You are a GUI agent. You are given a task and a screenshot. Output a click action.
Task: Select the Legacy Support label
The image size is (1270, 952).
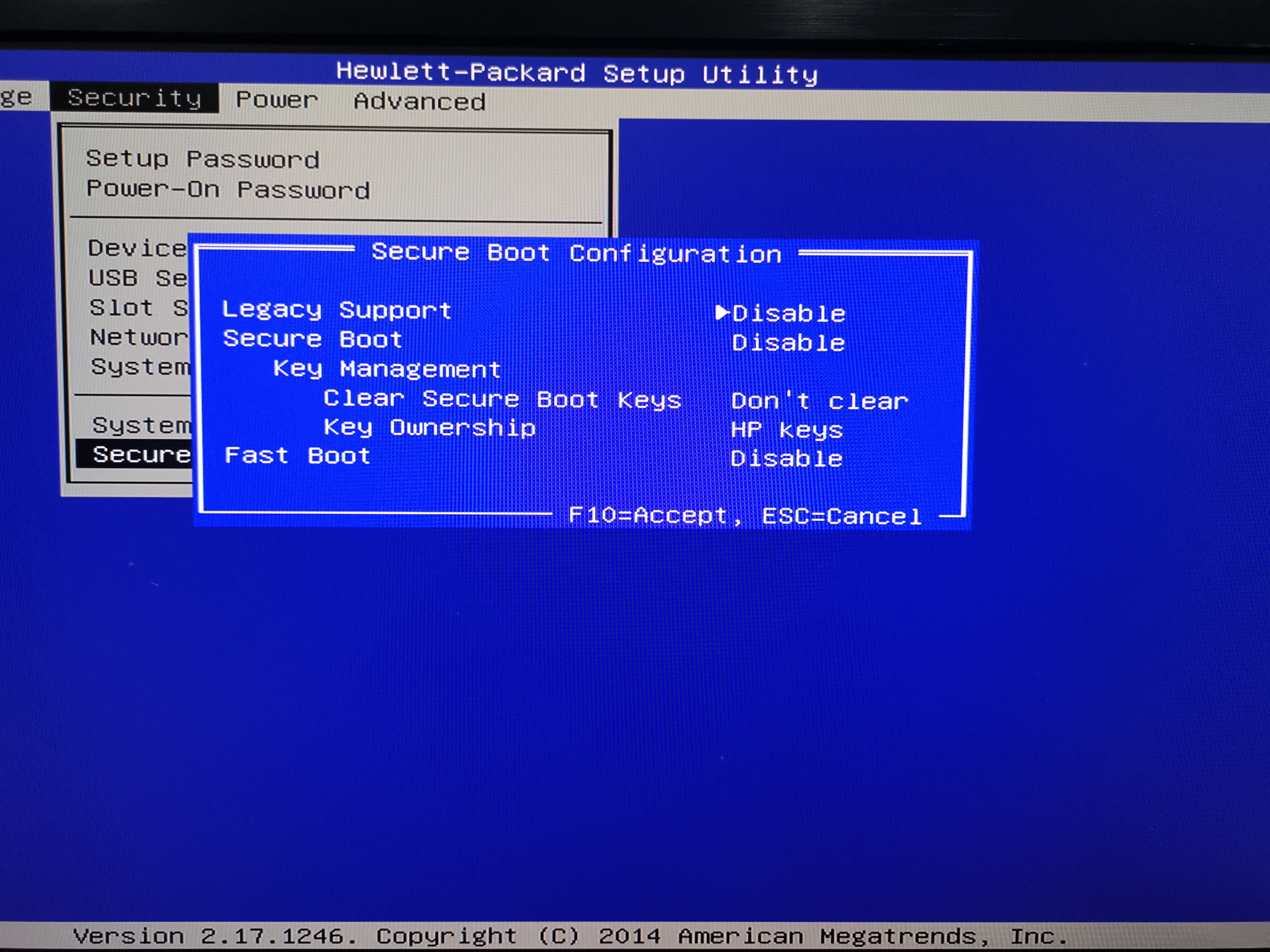point(337,310)
